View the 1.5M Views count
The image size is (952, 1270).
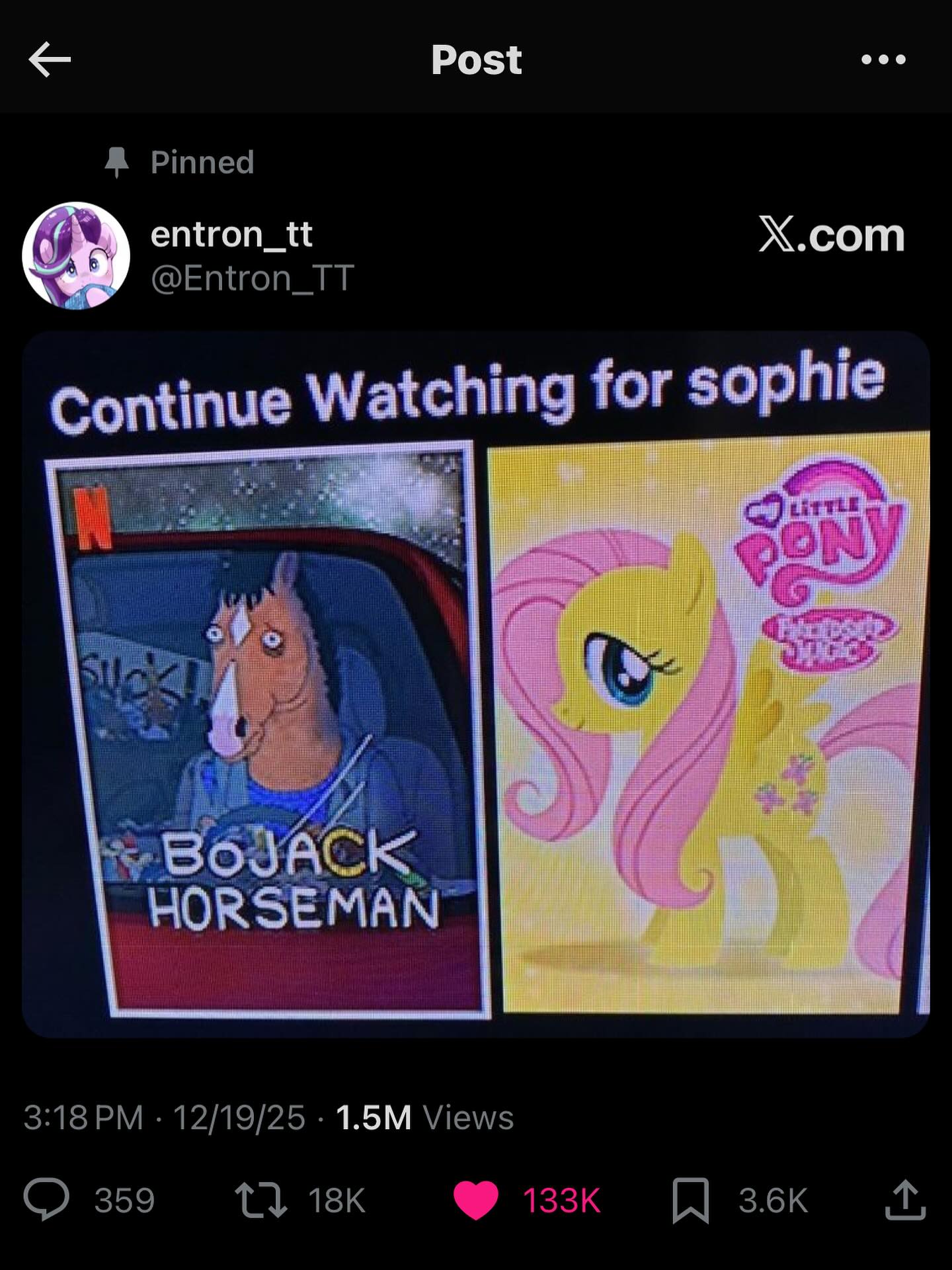pyautogui.click(x=425, y=1118)
